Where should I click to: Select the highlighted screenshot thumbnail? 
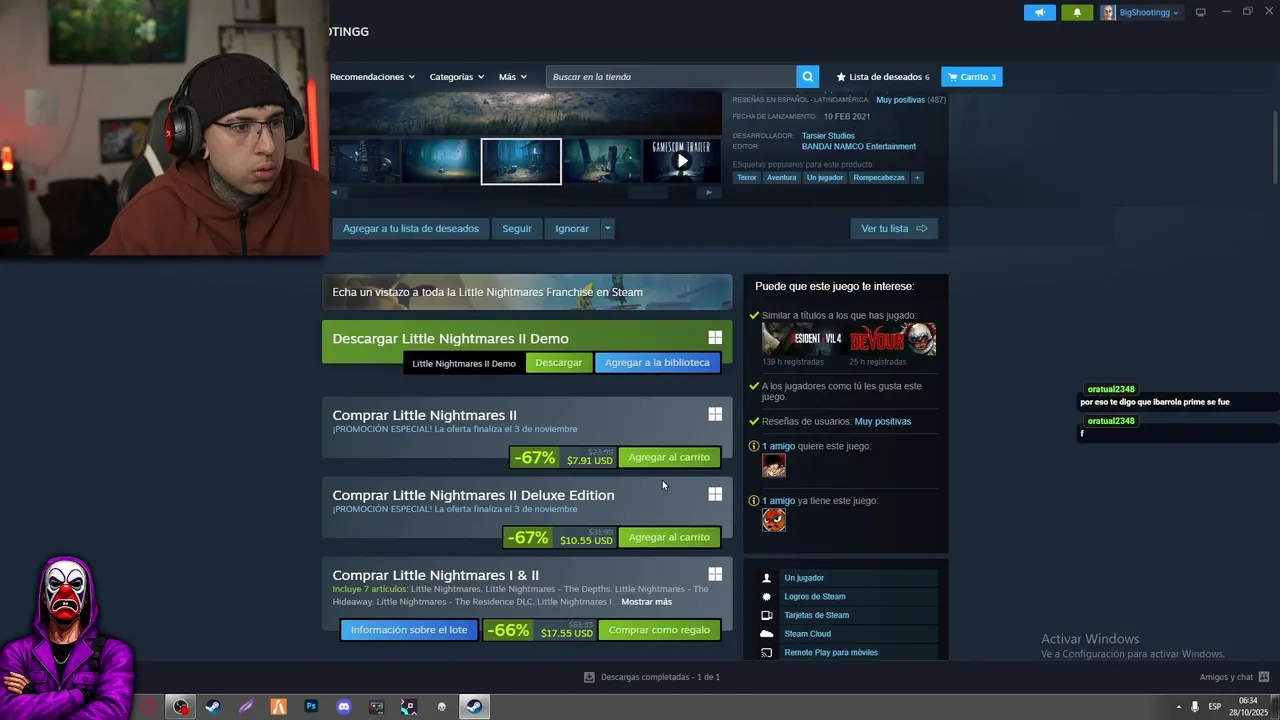[521, 161]
